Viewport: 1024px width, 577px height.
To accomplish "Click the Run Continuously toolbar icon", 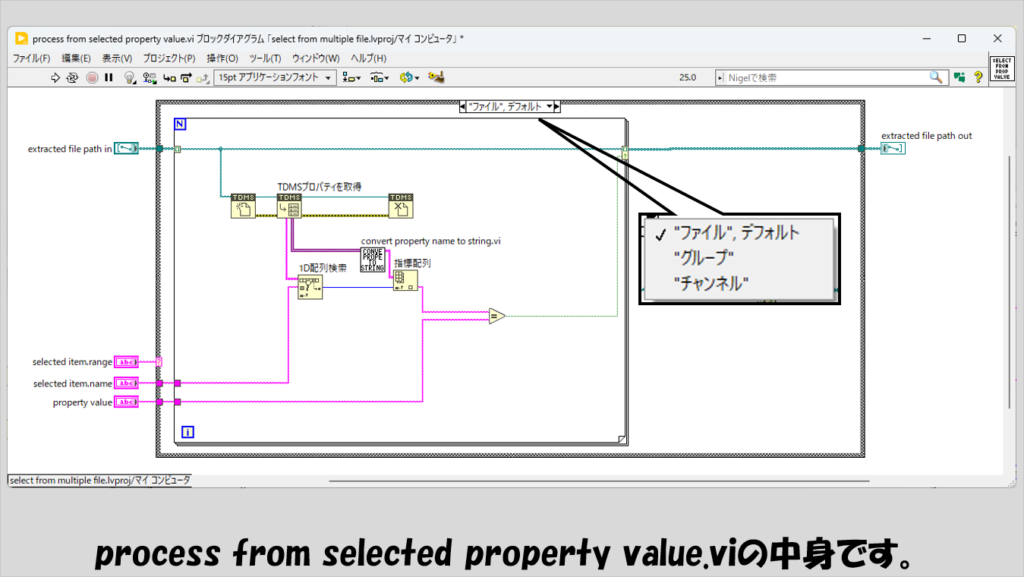I will (x=73, y=77).
